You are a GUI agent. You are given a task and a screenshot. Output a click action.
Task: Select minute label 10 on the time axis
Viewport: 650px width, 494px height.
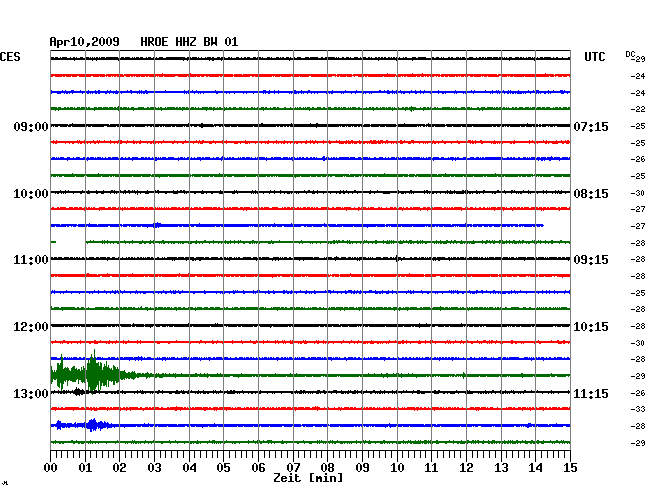[397, 467]
